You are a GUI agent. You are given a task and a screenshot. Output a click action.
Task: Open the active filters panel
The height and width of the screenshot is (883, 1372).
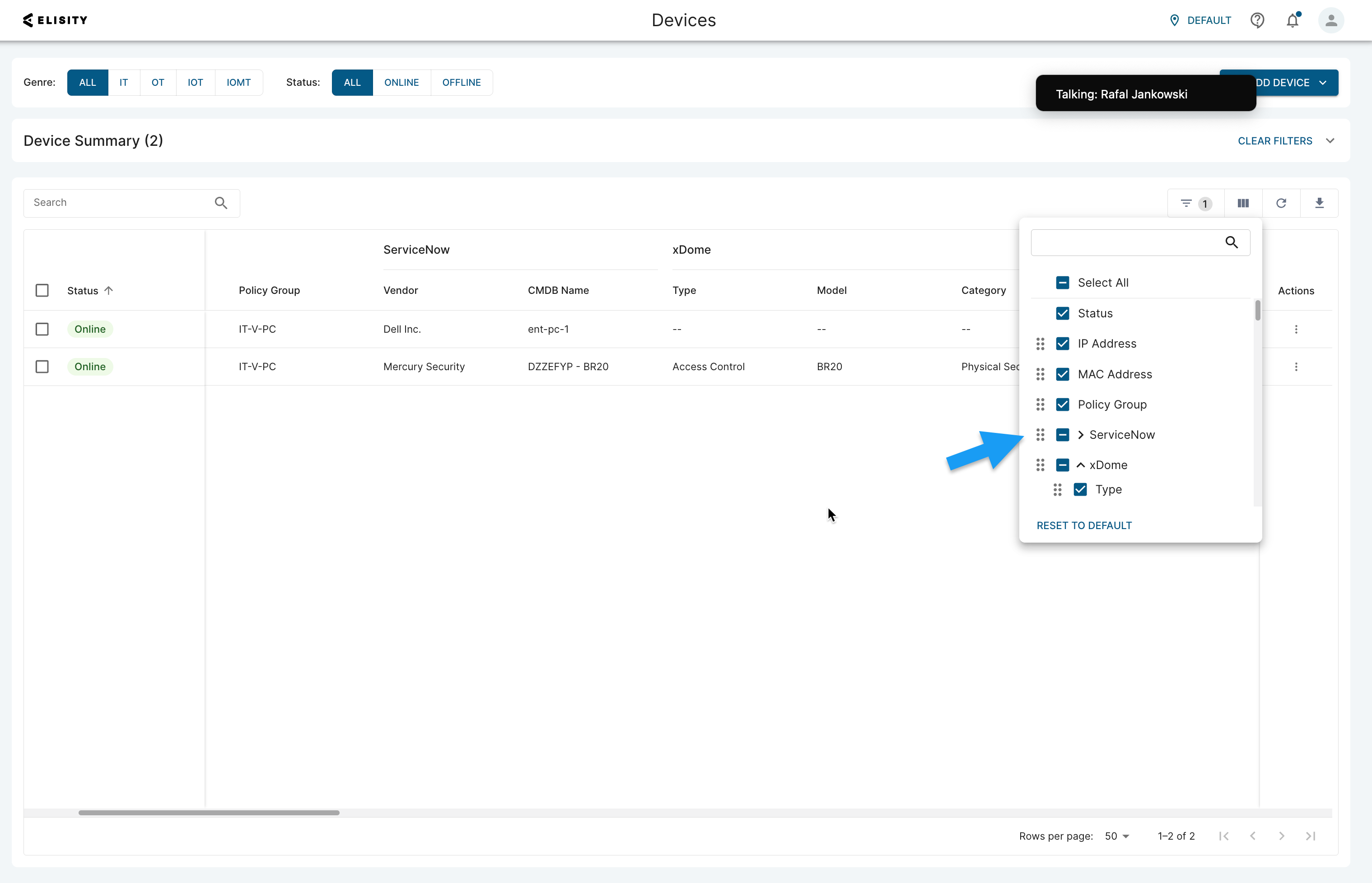(1193, 203)
